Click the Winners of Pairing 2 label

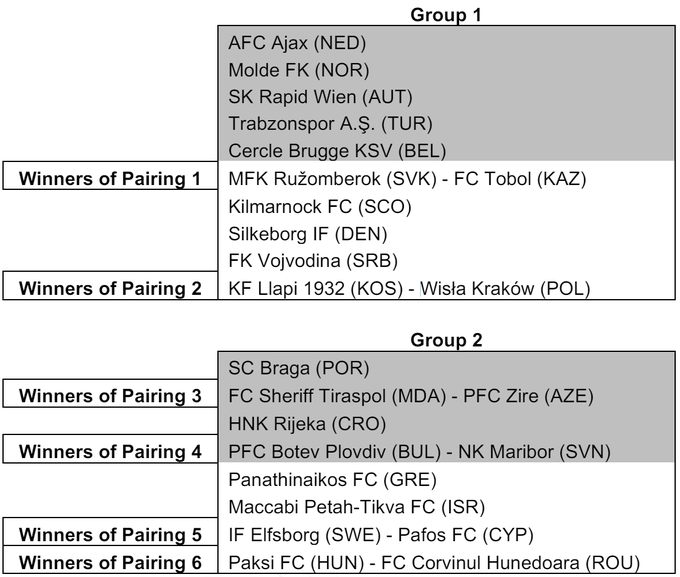point(110,289)
